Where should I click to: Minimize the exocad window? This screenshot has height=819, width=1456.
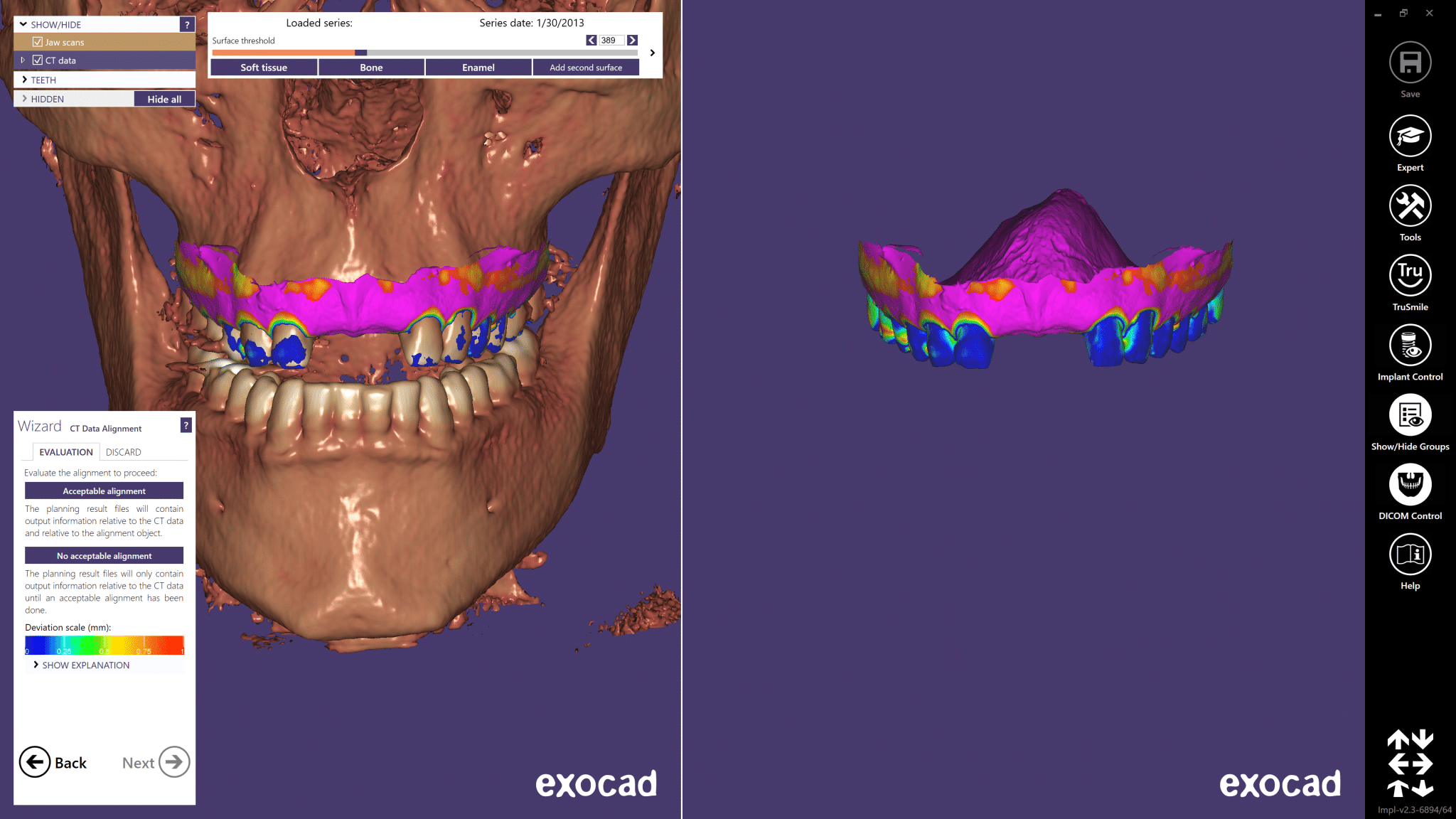click(x=1378, y=14)
